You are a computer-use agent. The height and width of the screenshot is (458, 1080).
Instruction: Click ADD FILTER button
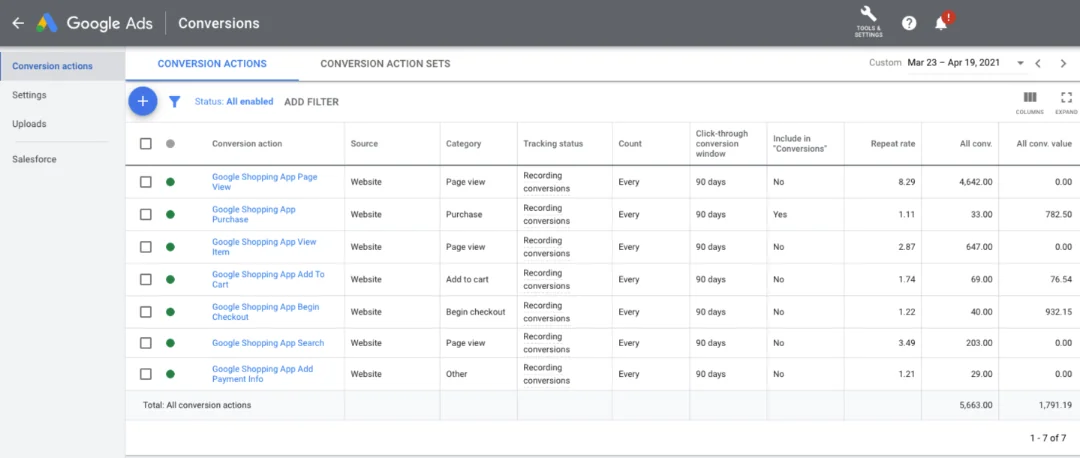pos(311,102)
